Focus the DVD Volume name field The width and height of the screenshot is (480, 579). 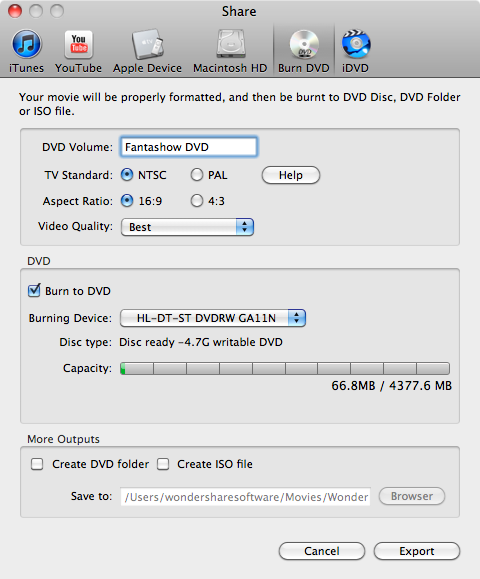188,147
